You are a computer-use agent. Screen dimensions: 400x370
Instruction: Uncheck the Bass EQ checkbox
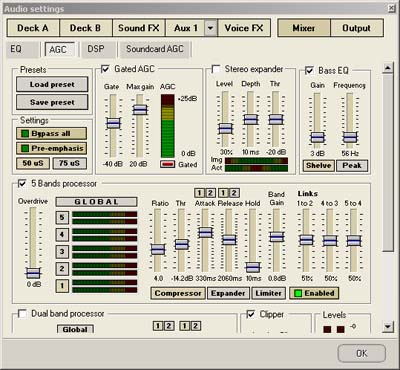click(x=309, y=70)
